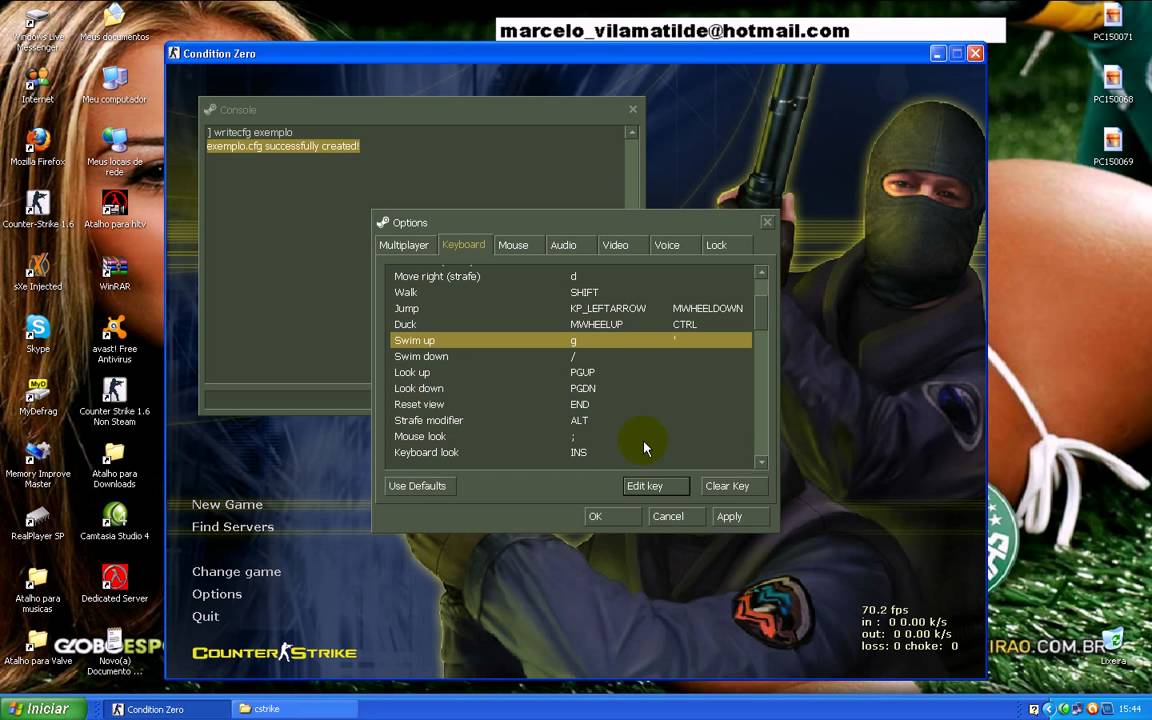Click Condition Zero taskbar button
1152x720 pixels.
(167, 709)
